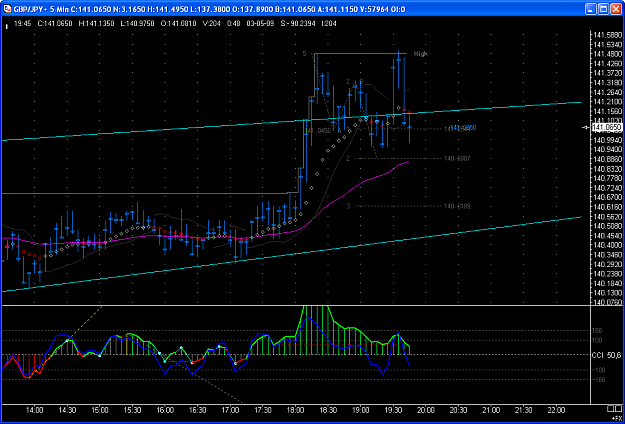This screenshot has height=424, width=625.
Task: Maximize the GBP/JPY chart window
Action: (x=603, y=9)
